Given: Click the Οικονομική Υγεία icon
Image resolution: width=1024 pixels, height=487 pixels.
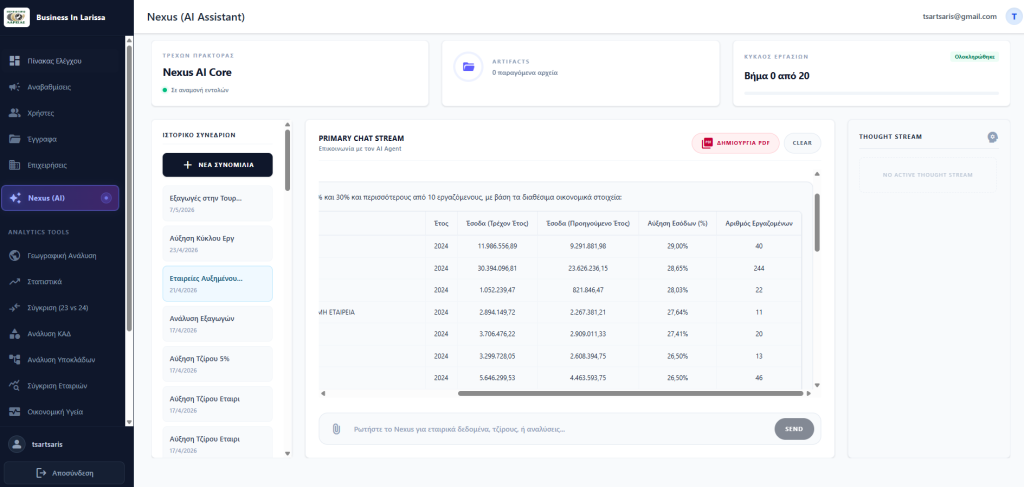Looking at the screenshot, I should pyautogui.click(x=14, y=412).
